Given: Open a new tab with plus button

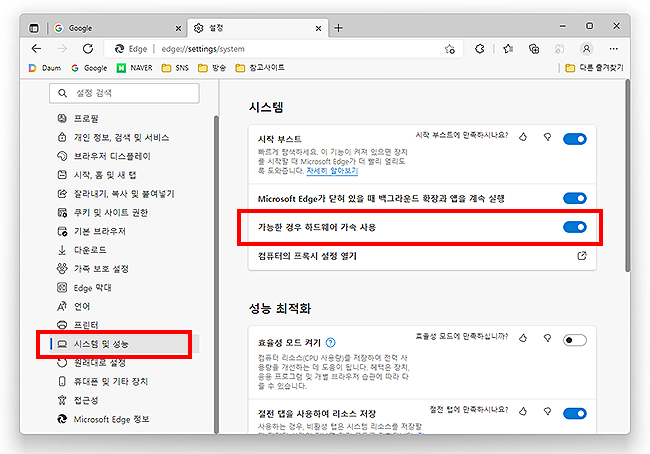Looking at the screenshot, I should (x=339, y=28).
